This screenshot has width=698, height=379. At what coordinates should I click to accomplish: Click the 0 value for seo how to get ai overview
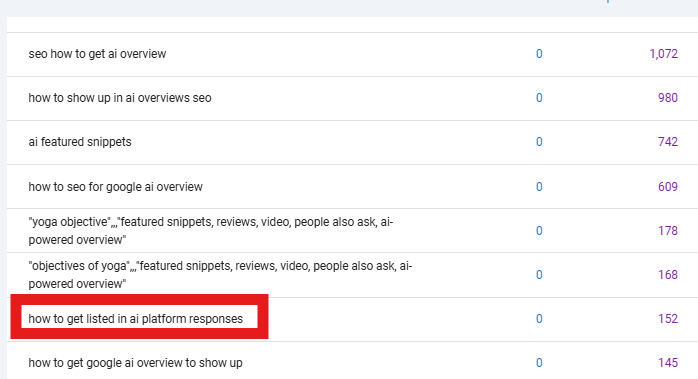(x=539, y=54)
